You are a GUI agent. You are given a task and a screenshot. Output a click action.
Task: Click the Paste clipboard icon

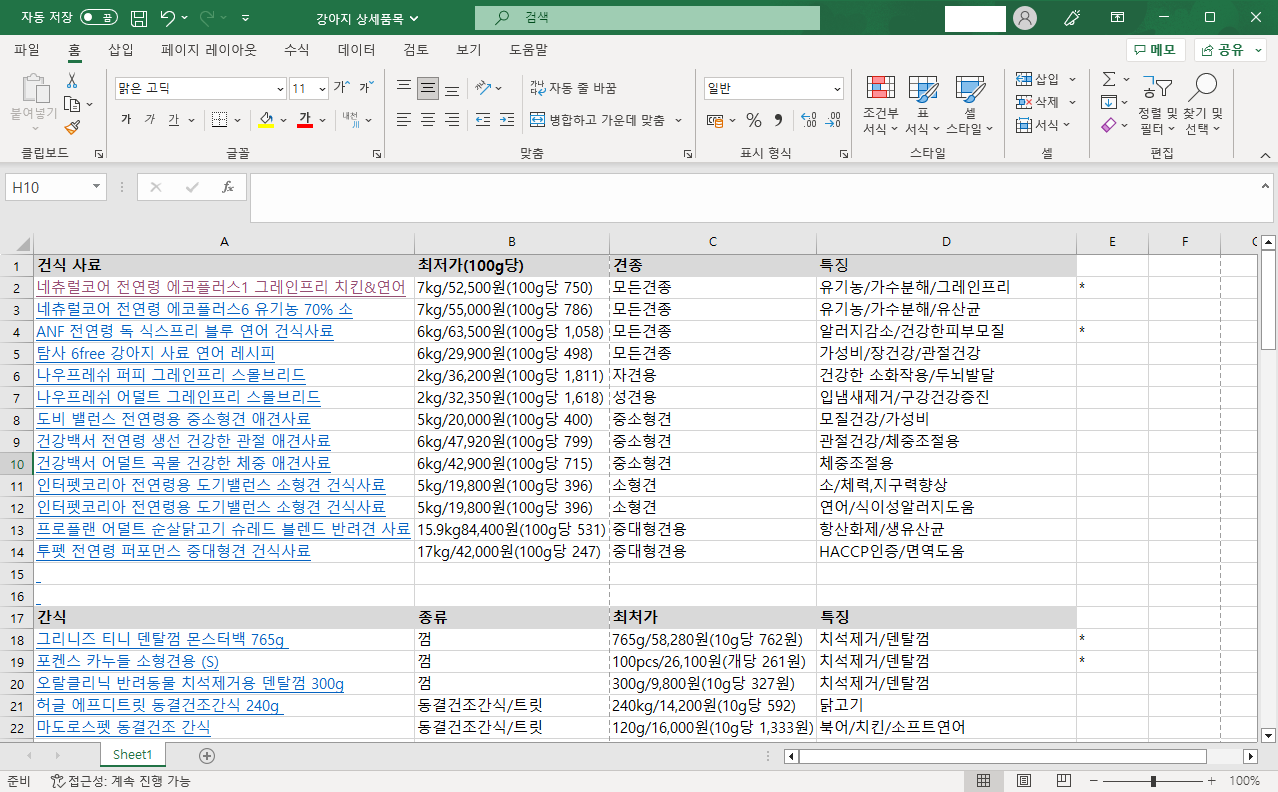(34, 89)
